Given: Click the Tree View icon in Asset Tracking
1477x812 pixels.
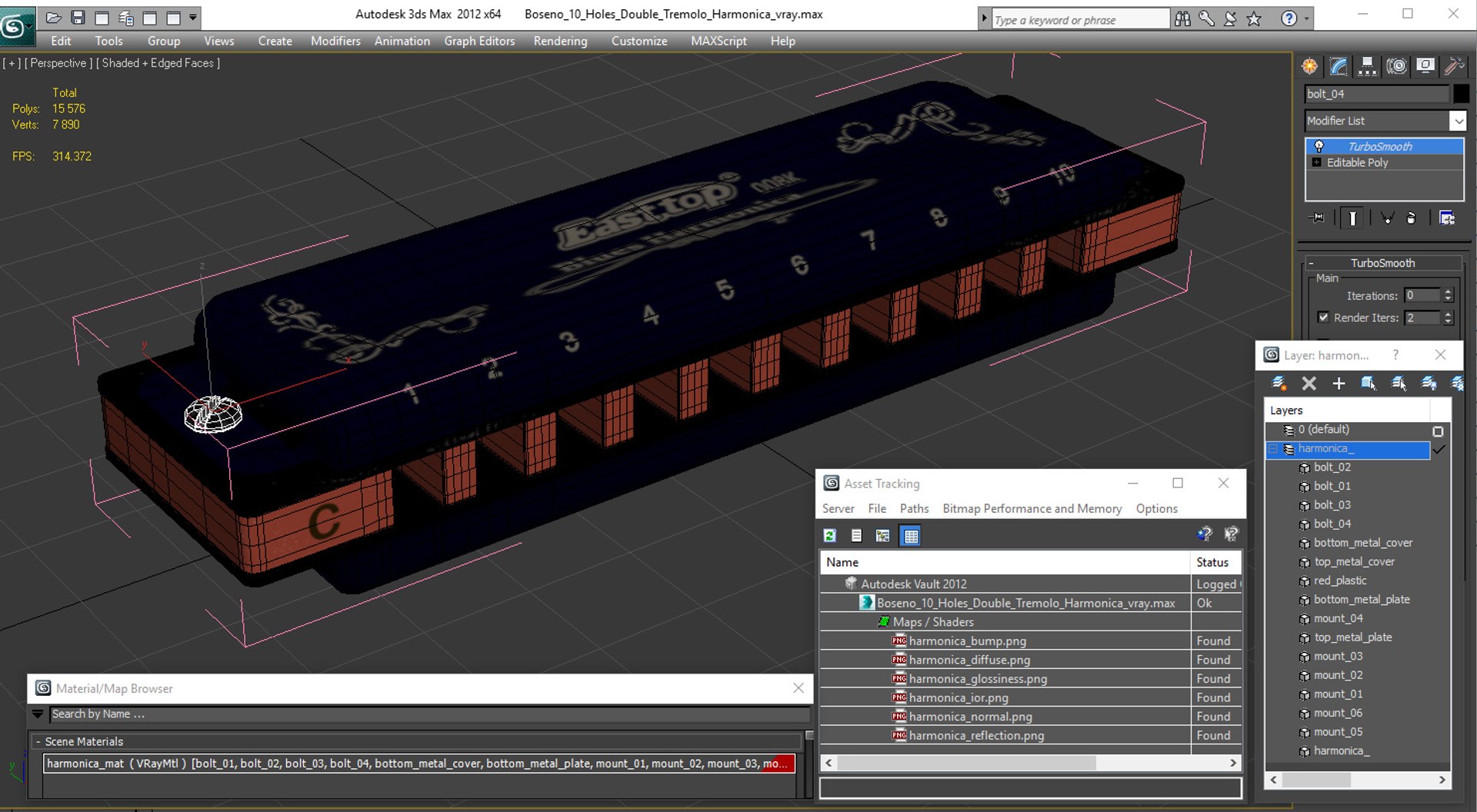Looking at the screenshot, I should 883,535.
